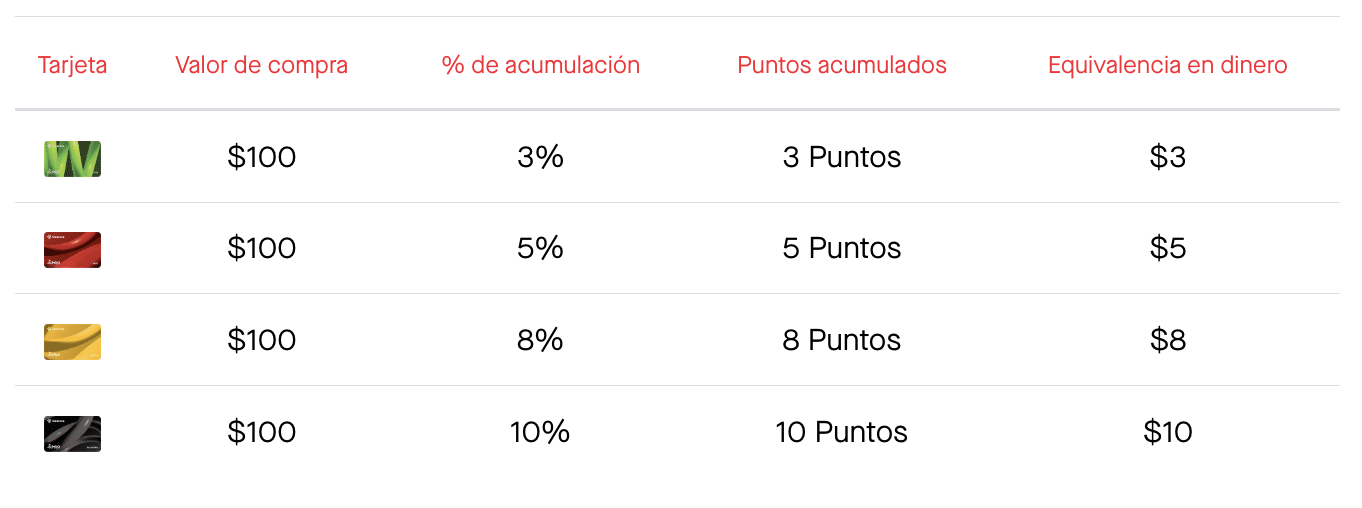The image size is (1362, 508).
Task: Click the Tarjeta column header
Action: 72,65
